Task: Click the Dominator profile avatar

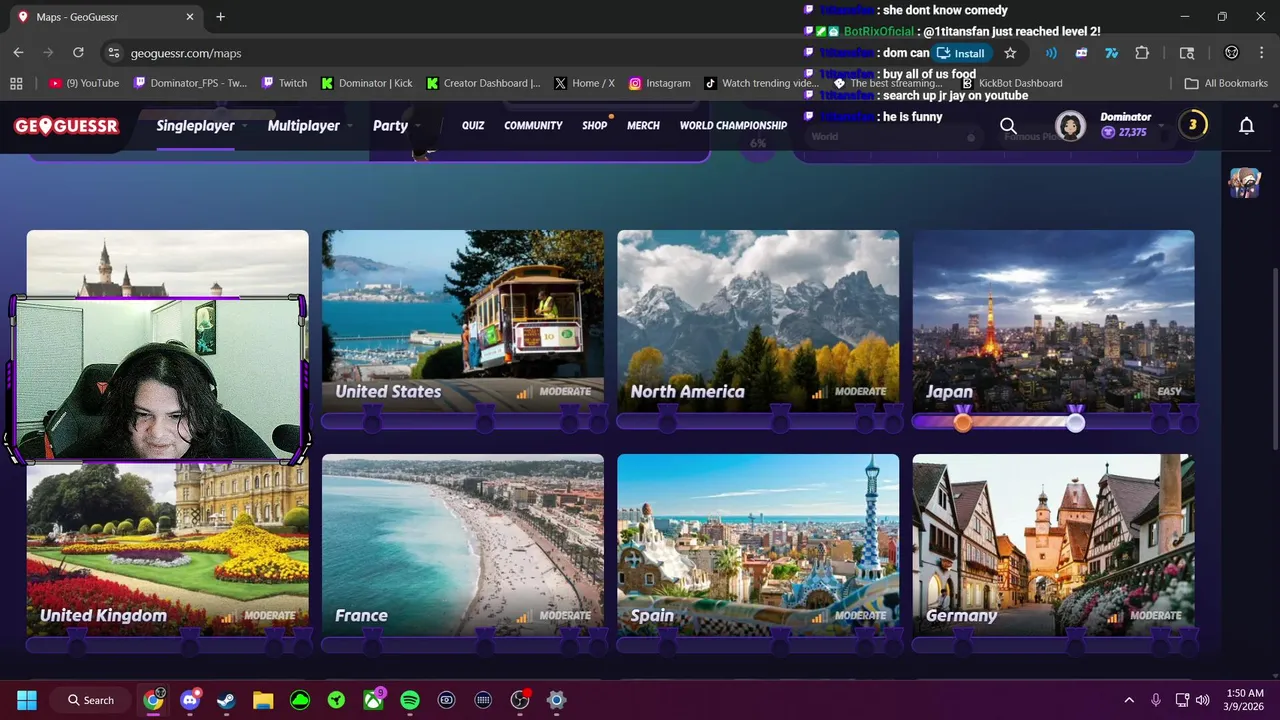Action: [x=1070, y=126]
